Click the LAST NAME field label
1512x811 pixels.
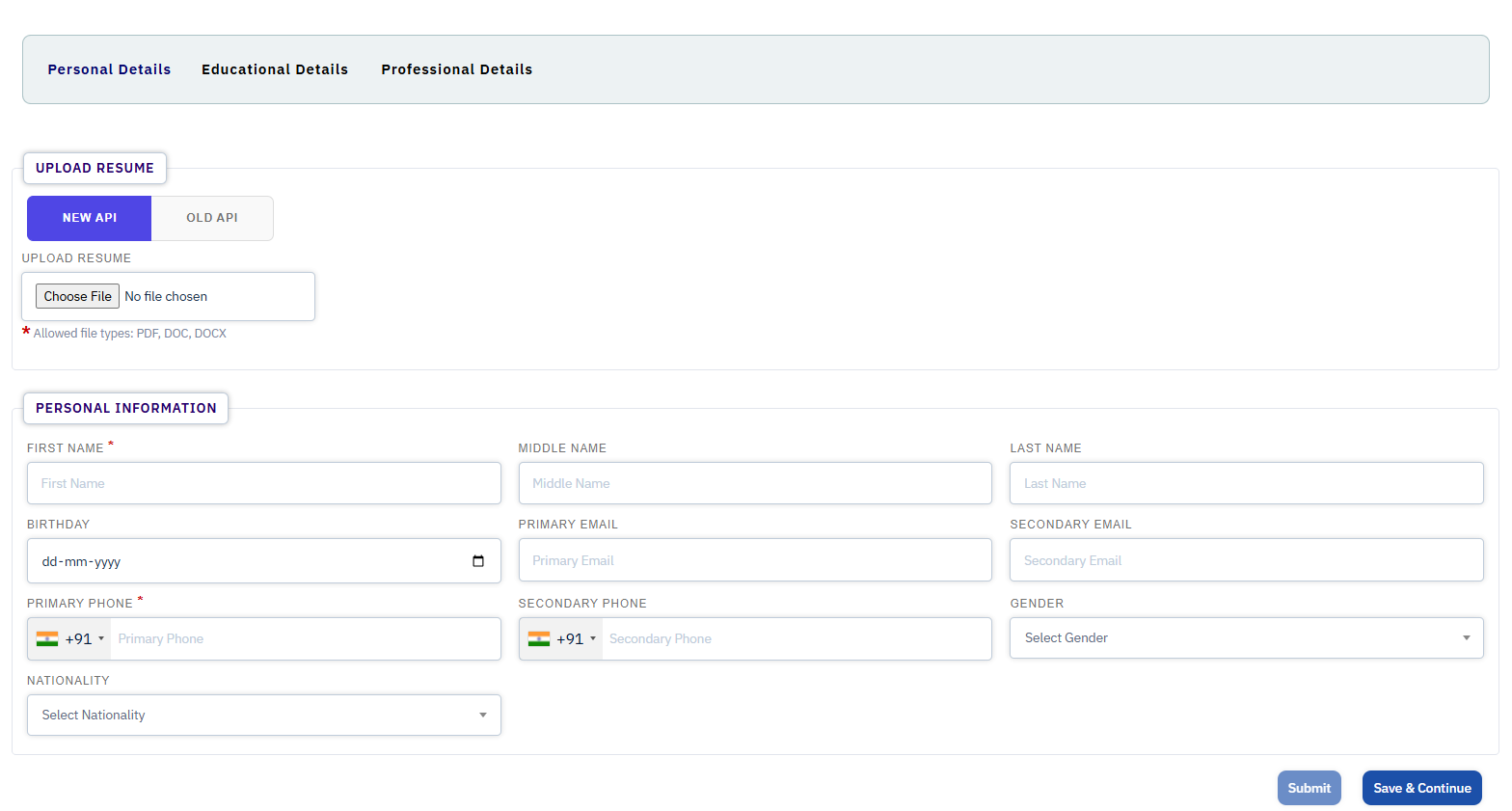coord(1045,448)
